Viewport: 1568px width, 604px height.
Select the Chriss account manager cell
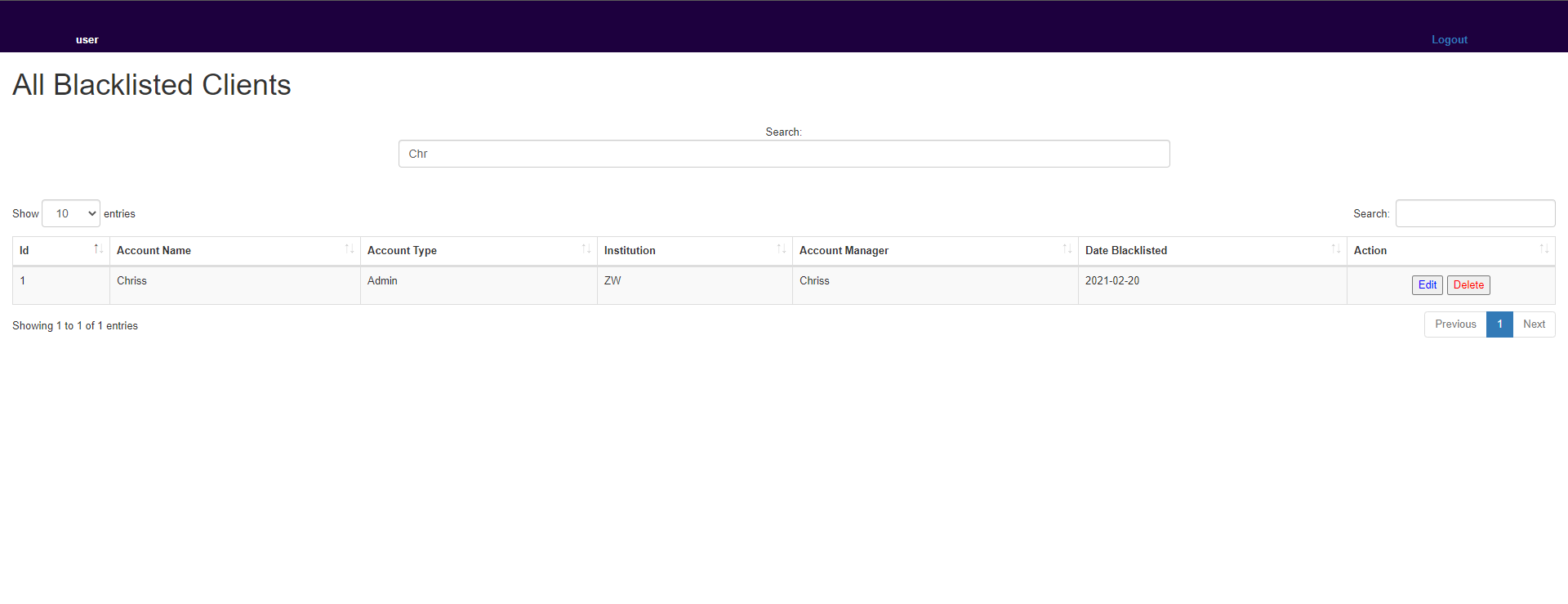coord(935,285)
